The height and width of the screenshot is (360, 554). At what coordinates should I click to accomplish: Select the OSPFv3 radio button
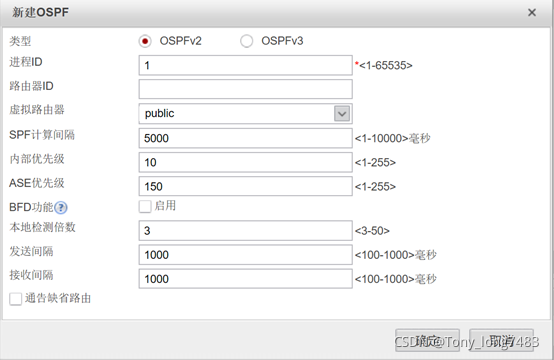click(x=246, y=41)
